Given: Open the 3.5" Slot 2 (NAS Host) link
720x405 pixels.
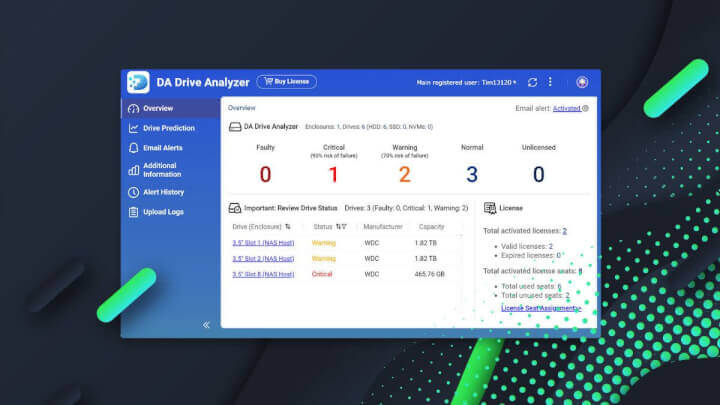Looking at the screenshot, I should [x=263, y=259].
